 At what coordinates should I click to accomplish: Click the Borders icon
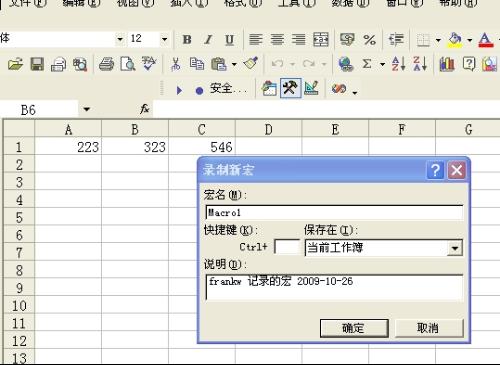[x=423, y=40]
